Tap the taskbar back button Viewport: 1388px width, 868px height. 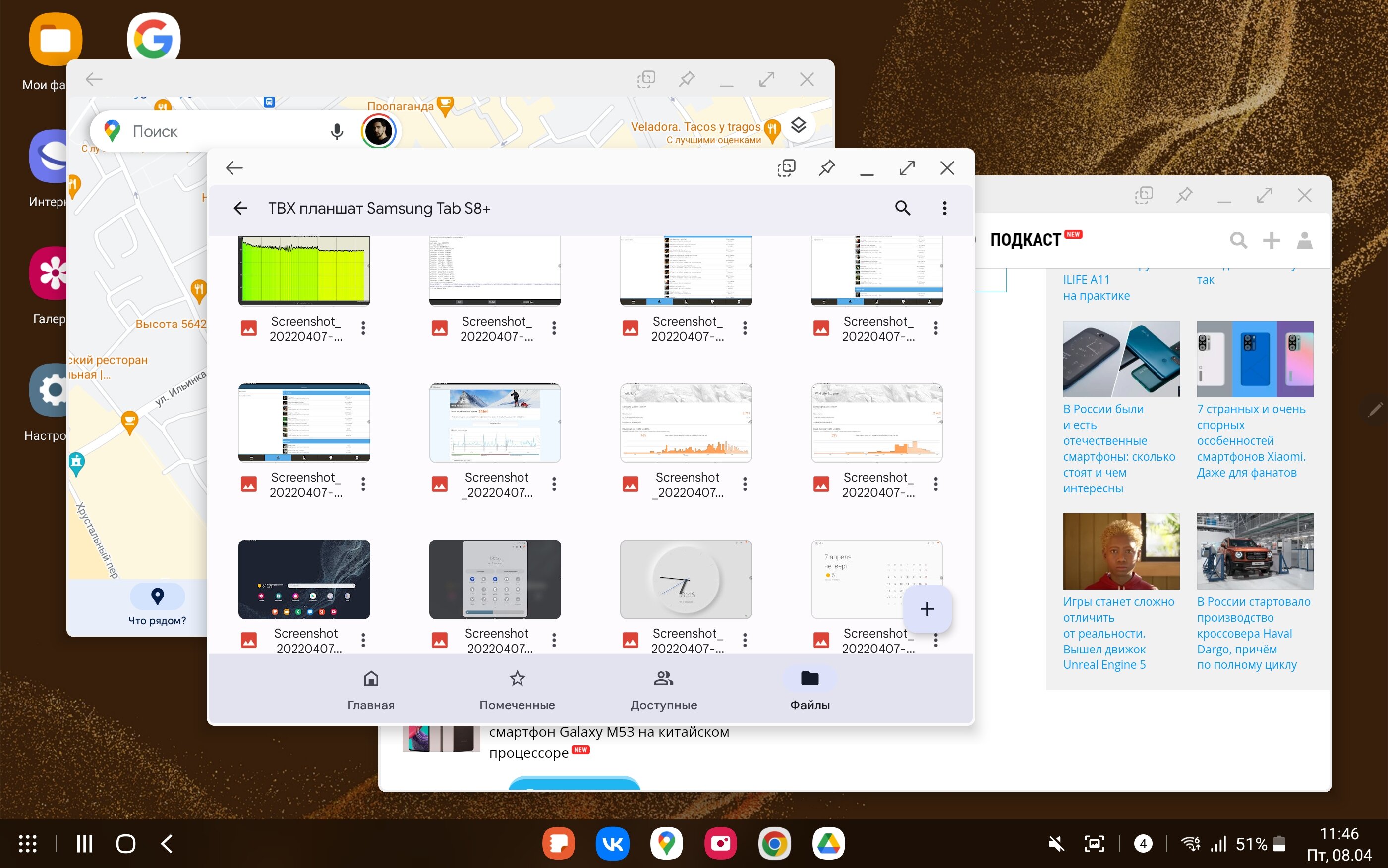167,843
